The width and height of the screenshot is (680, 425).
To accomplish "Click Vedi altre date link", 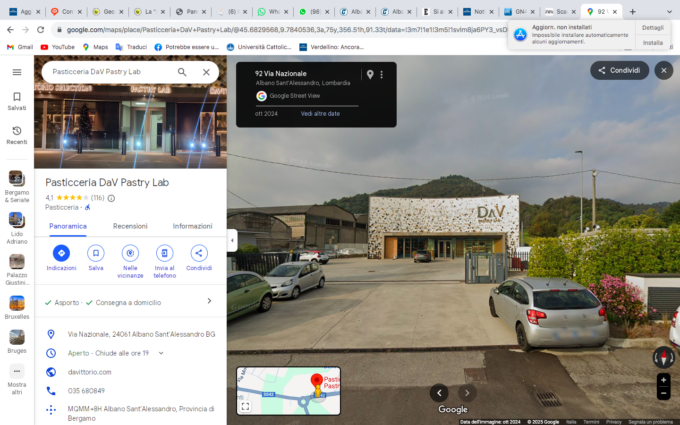I will [x=320, y=114].
